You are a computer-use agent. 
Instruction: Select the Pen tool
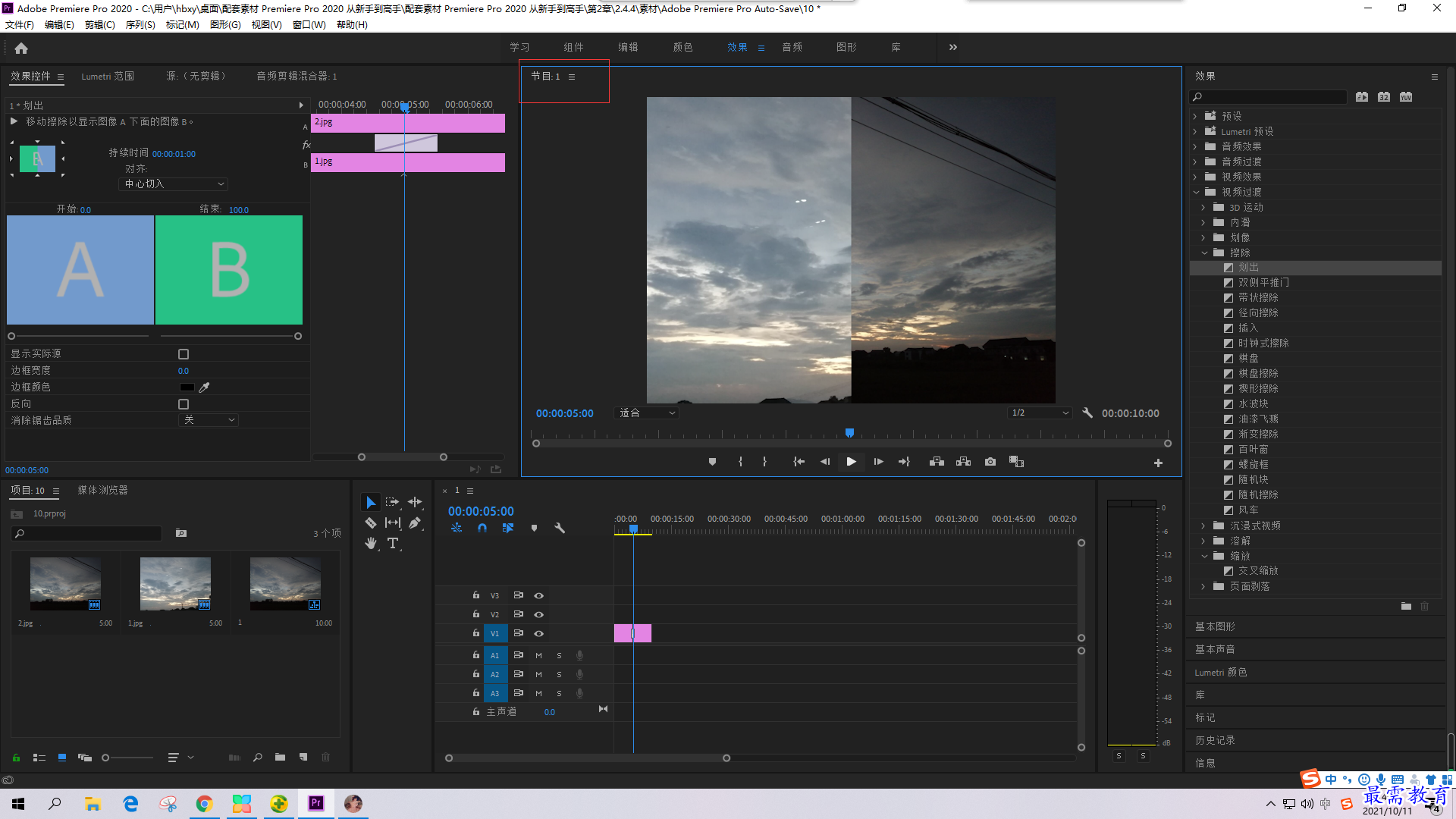[x=415, y=522]
